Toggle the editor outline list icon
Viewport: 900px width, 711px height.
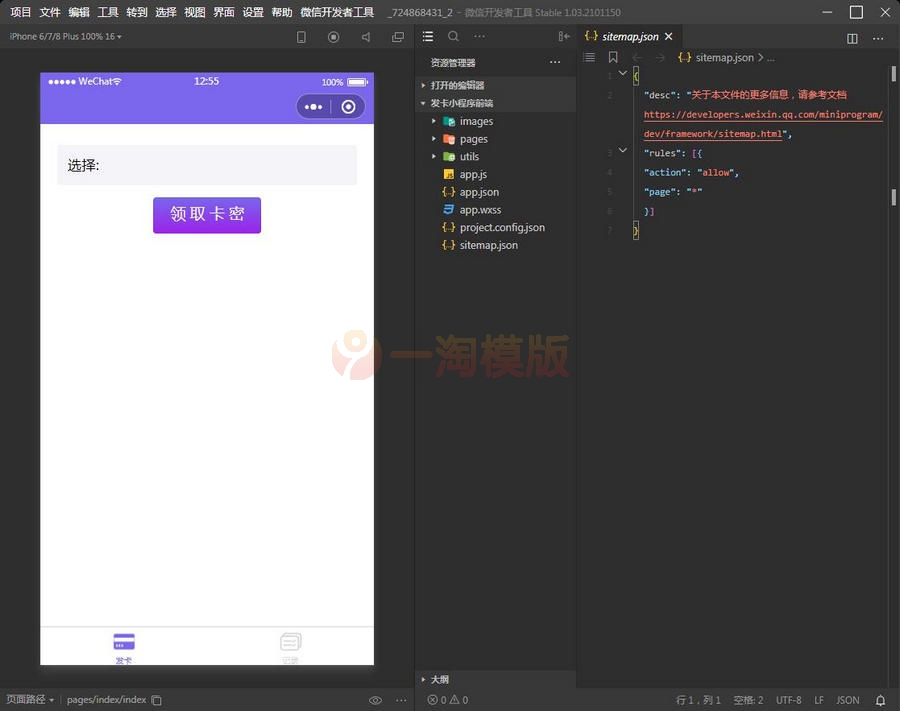589,57
